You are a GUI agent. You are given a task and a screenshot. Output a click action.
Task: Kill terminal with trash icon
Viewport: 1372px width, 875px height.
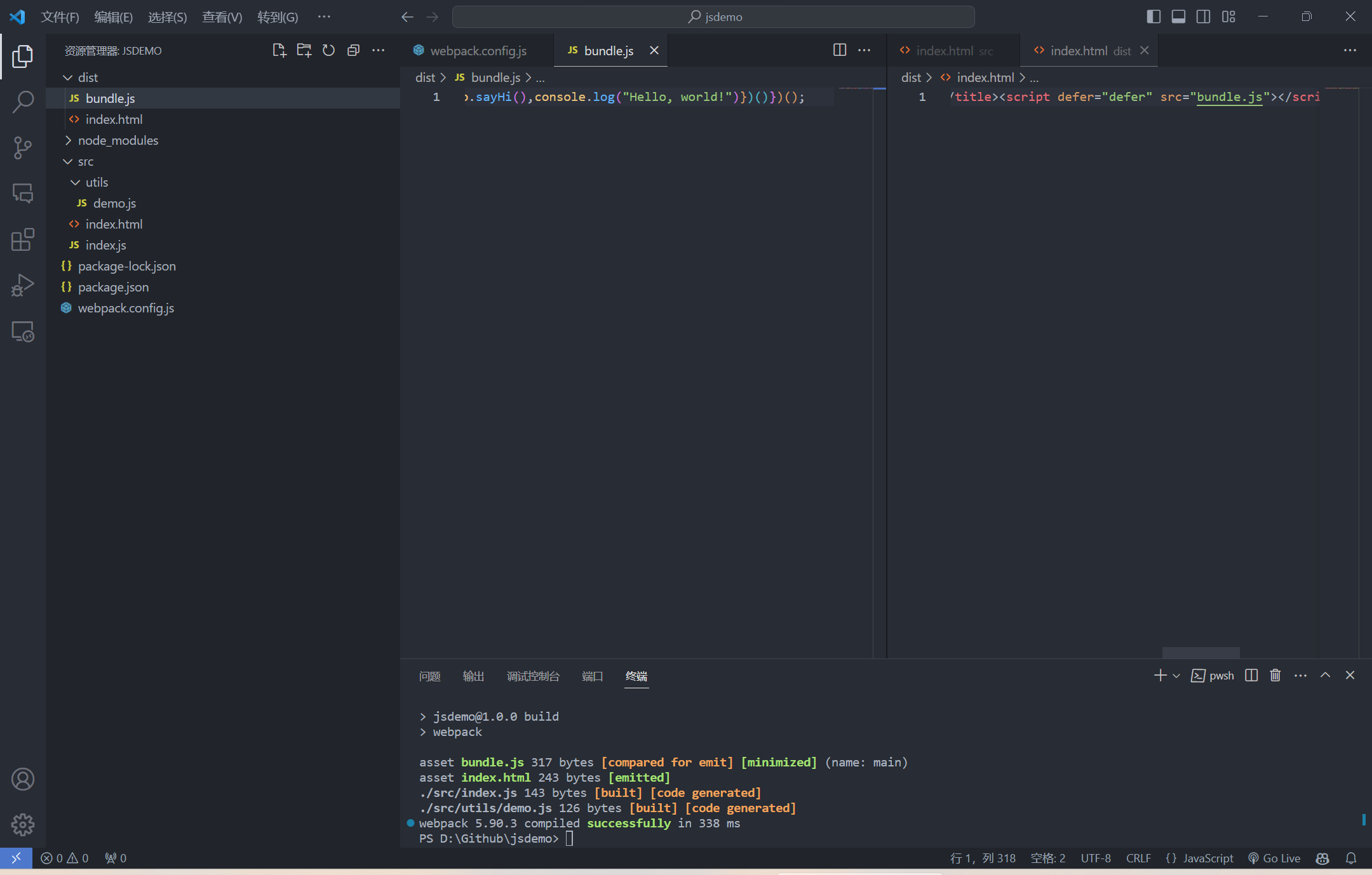(1275, 676)
